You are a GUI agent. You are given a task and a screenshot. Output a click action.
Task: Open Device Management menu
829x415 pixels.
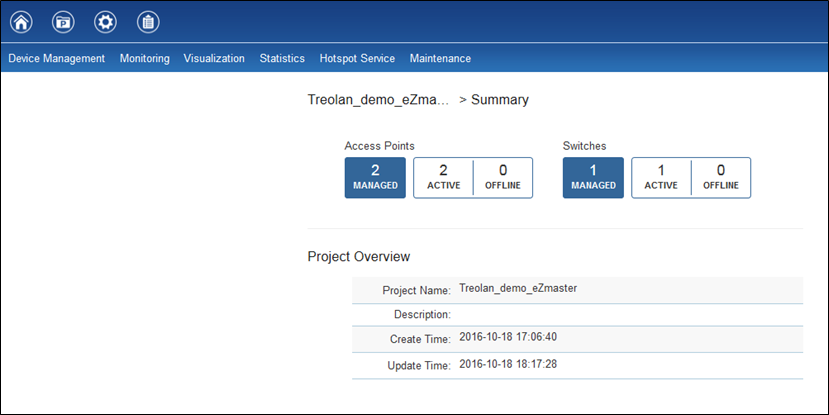tap(57, 58)
